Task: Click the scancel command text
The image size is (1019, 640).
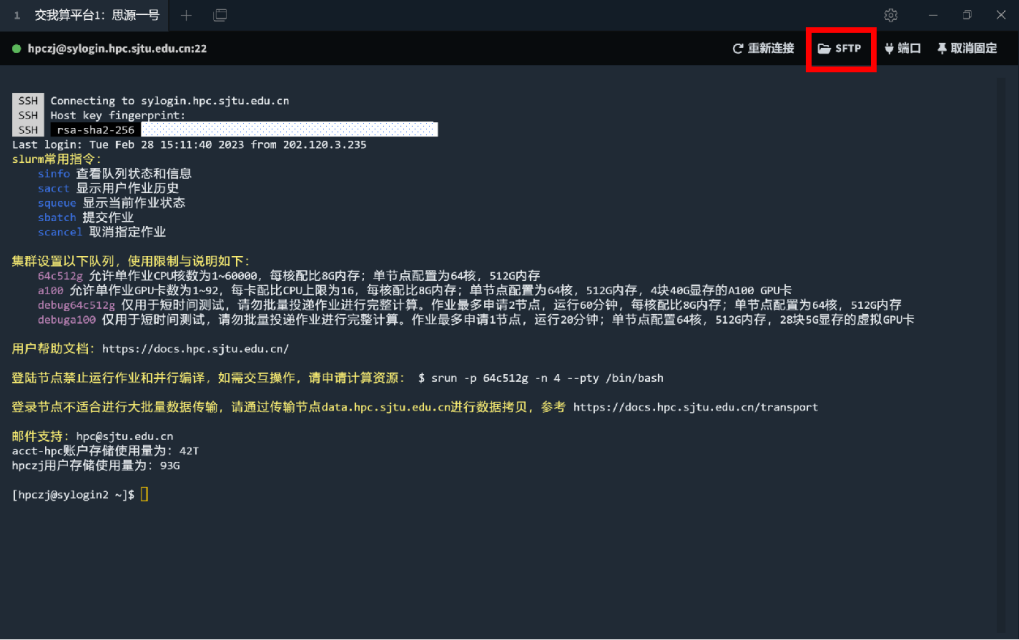Action: [60, 232]
